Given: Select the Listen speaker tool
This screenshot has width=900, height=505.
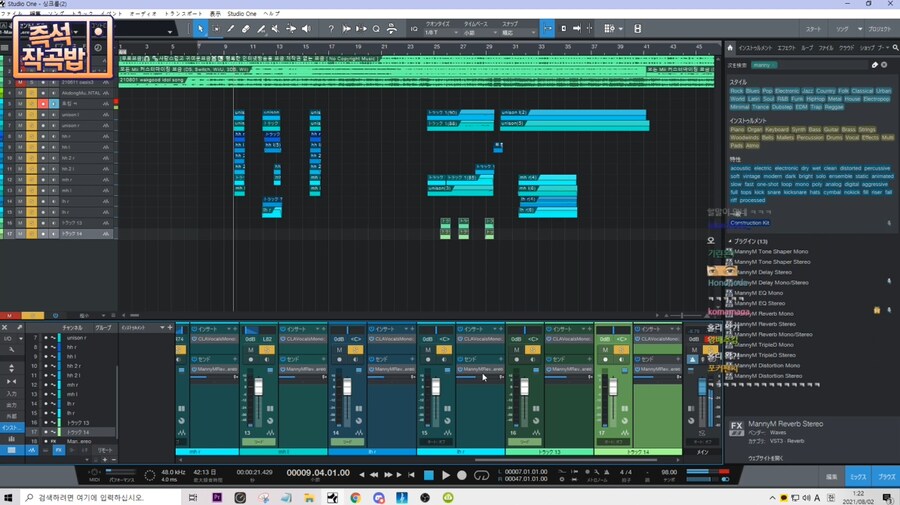Looking at the screenshot, I should click(x=307, y=28).
